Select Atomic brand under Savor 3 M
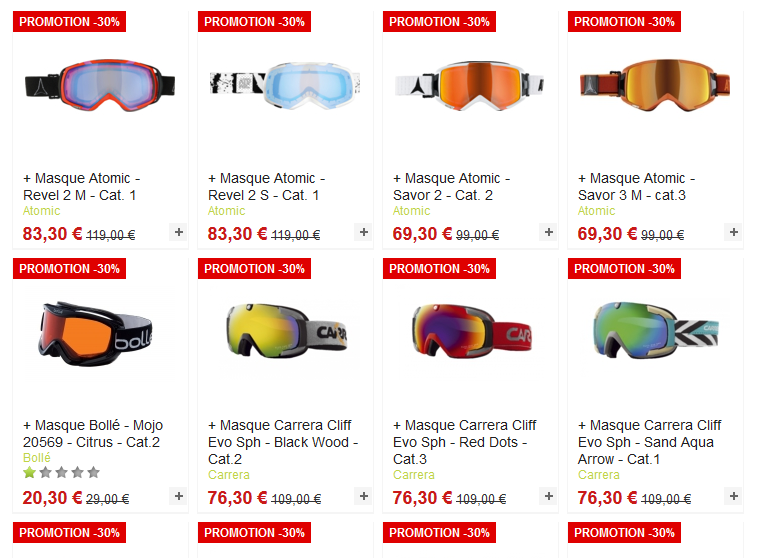Image resolution: width=762 pixels, height=558 pixels. [x=596, y=210]
